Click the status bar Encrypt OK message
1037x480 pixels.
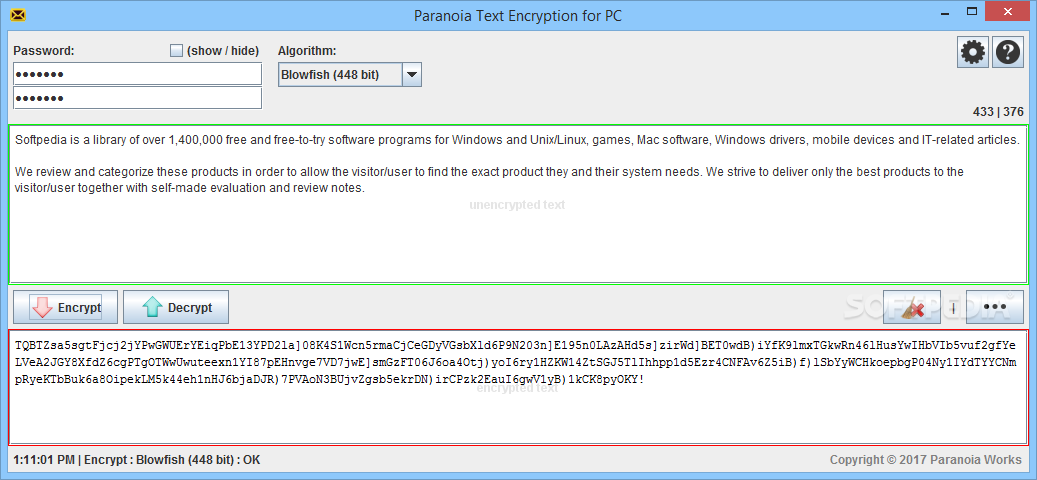tap(137, 460)
